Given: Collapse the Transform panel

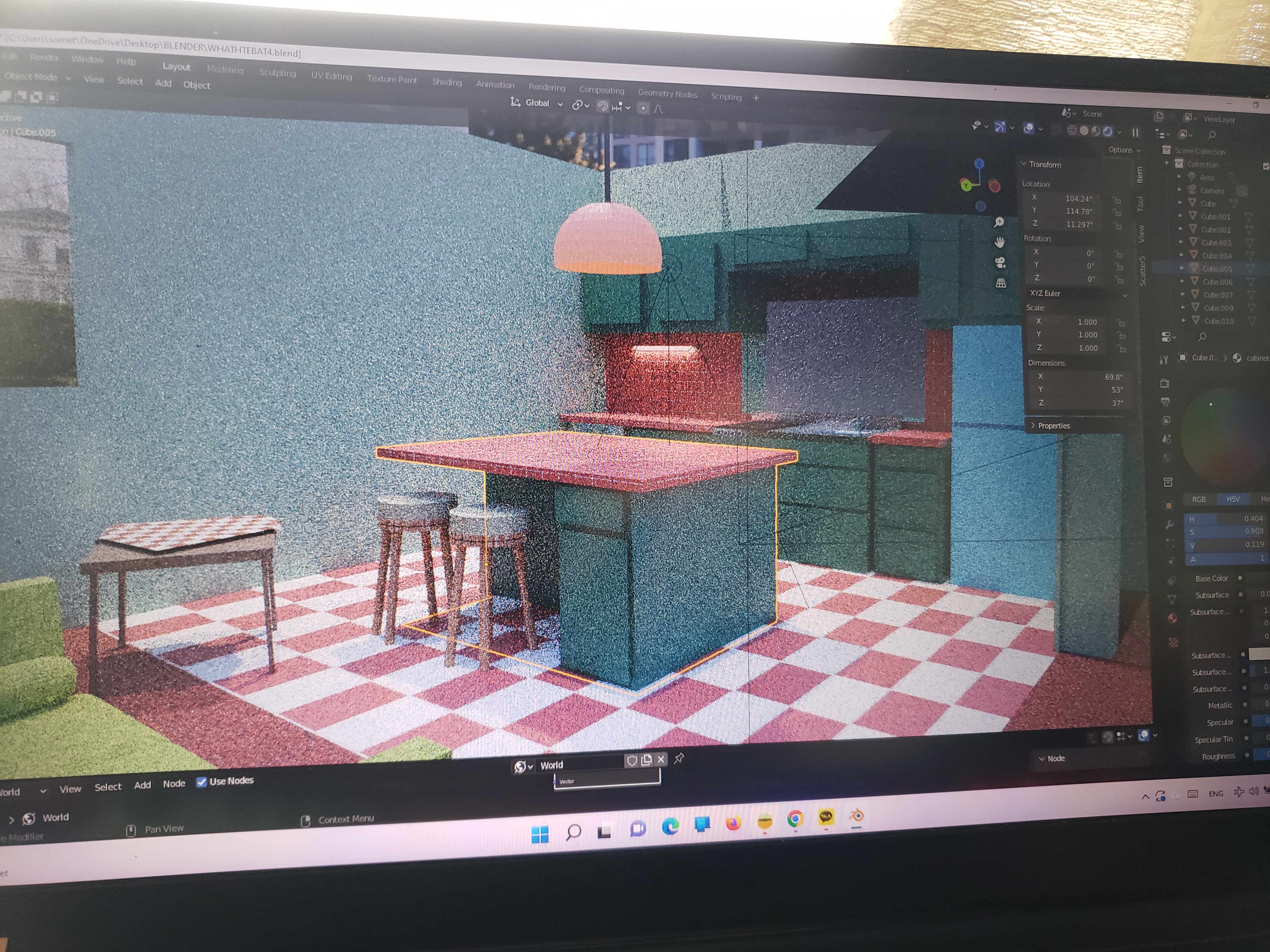Looking at the screenshot, I should click(1024, 164).
